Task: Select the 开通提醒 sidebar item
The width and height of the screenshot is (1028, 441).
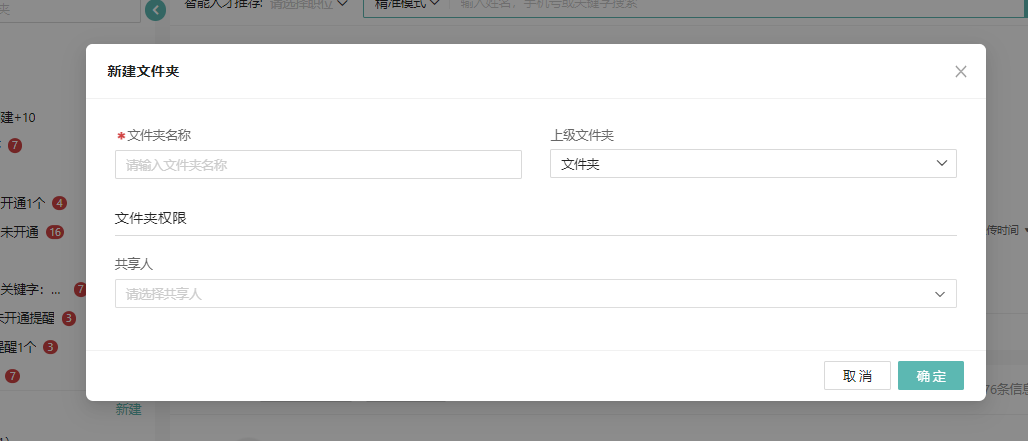Action: pos(28,319)
